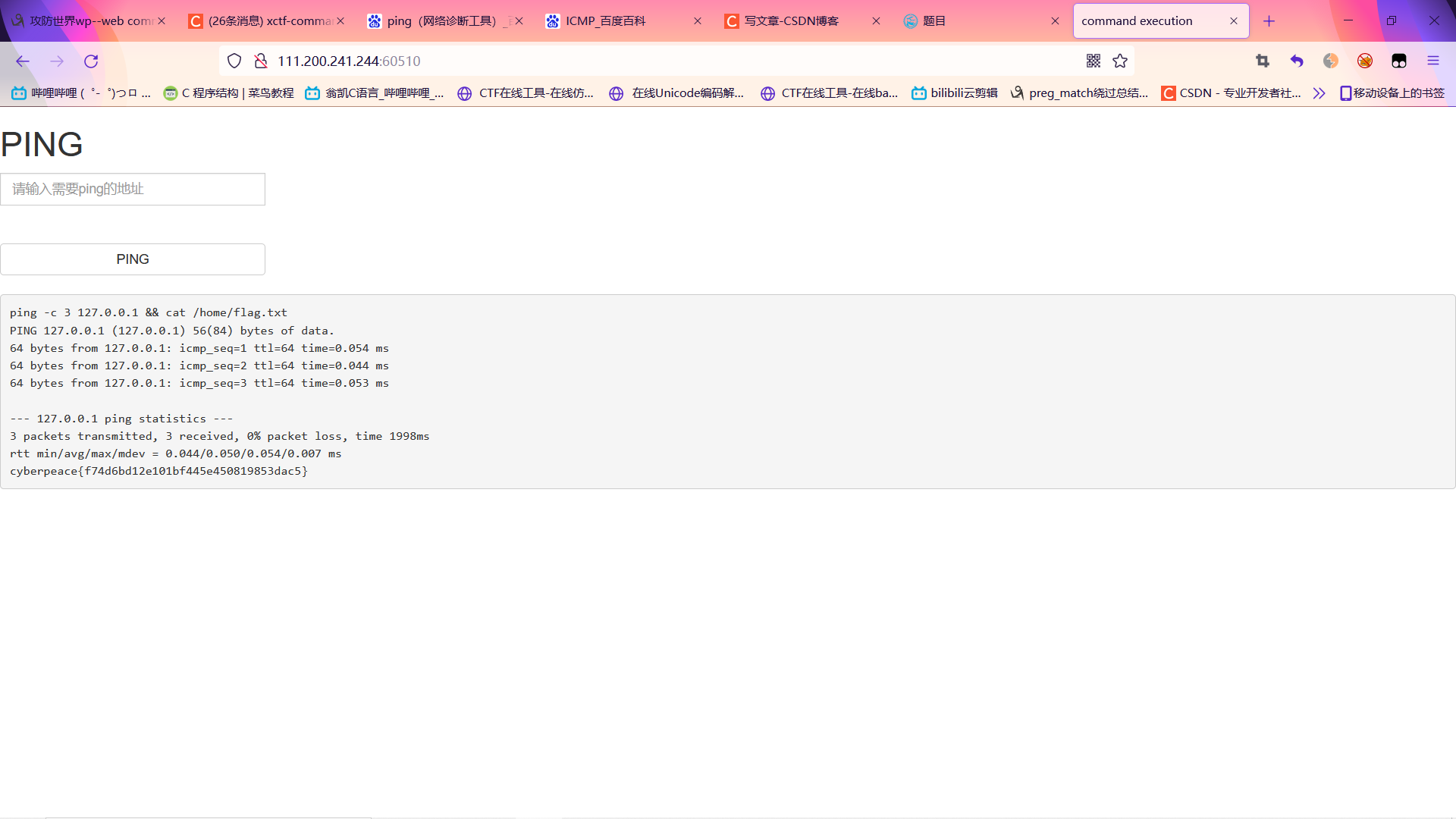Go back to the previous page
This screenshot has height=819, width=1456.
(23, 61)
